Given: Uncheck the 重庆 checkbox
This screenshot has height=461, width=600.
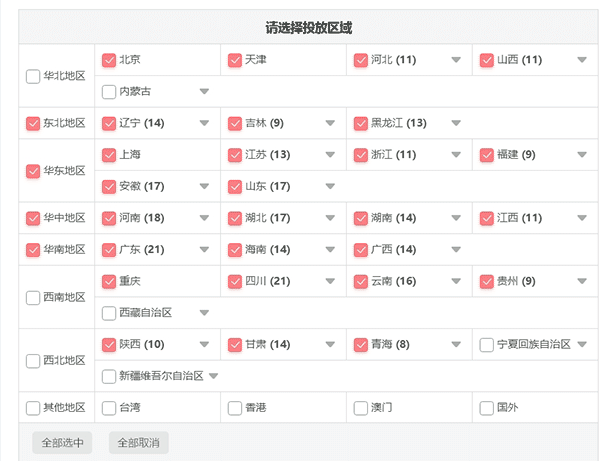Looking at the screenshot, I should pyautogui.click(x=109, y=282).
